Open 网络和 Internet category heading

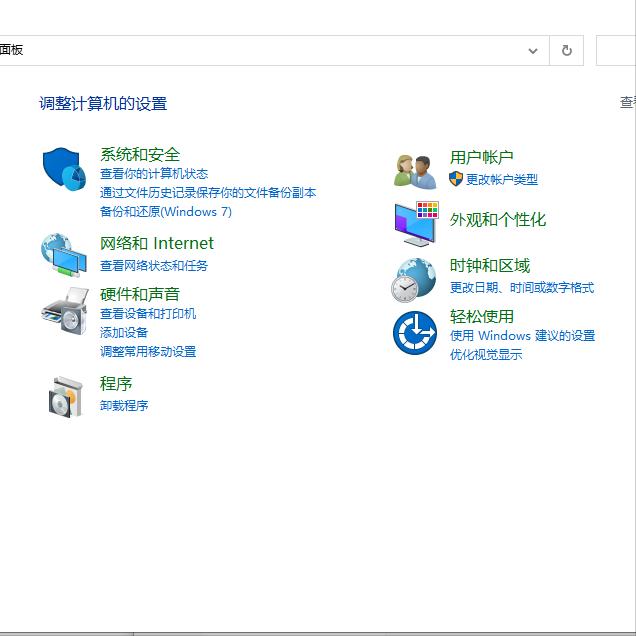pyautogui.click(x=157, y=243)
